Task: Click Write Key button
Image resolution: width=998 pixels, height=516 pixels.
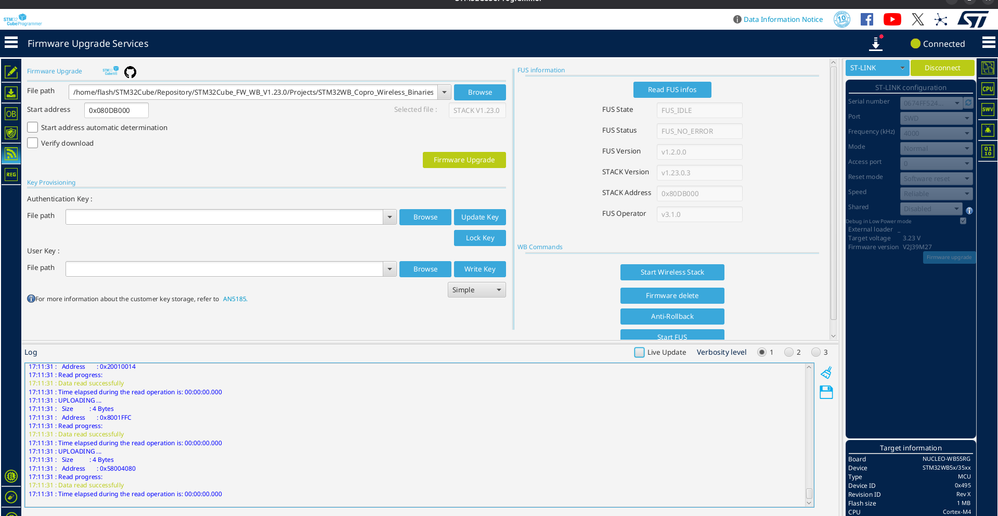Action: [x=480, y=269]
